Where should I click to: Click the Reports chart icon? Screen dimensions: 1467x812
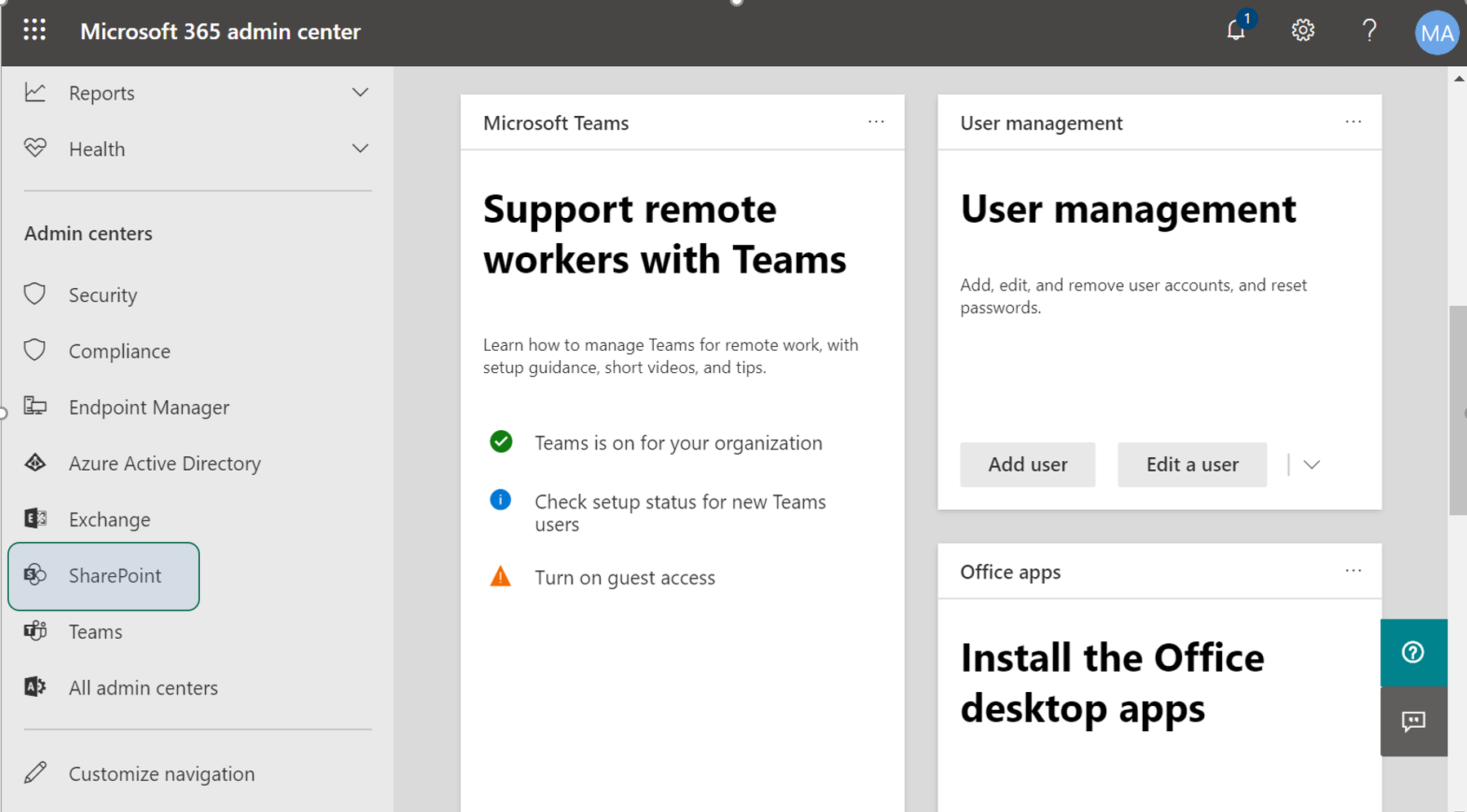pos(35,92)
